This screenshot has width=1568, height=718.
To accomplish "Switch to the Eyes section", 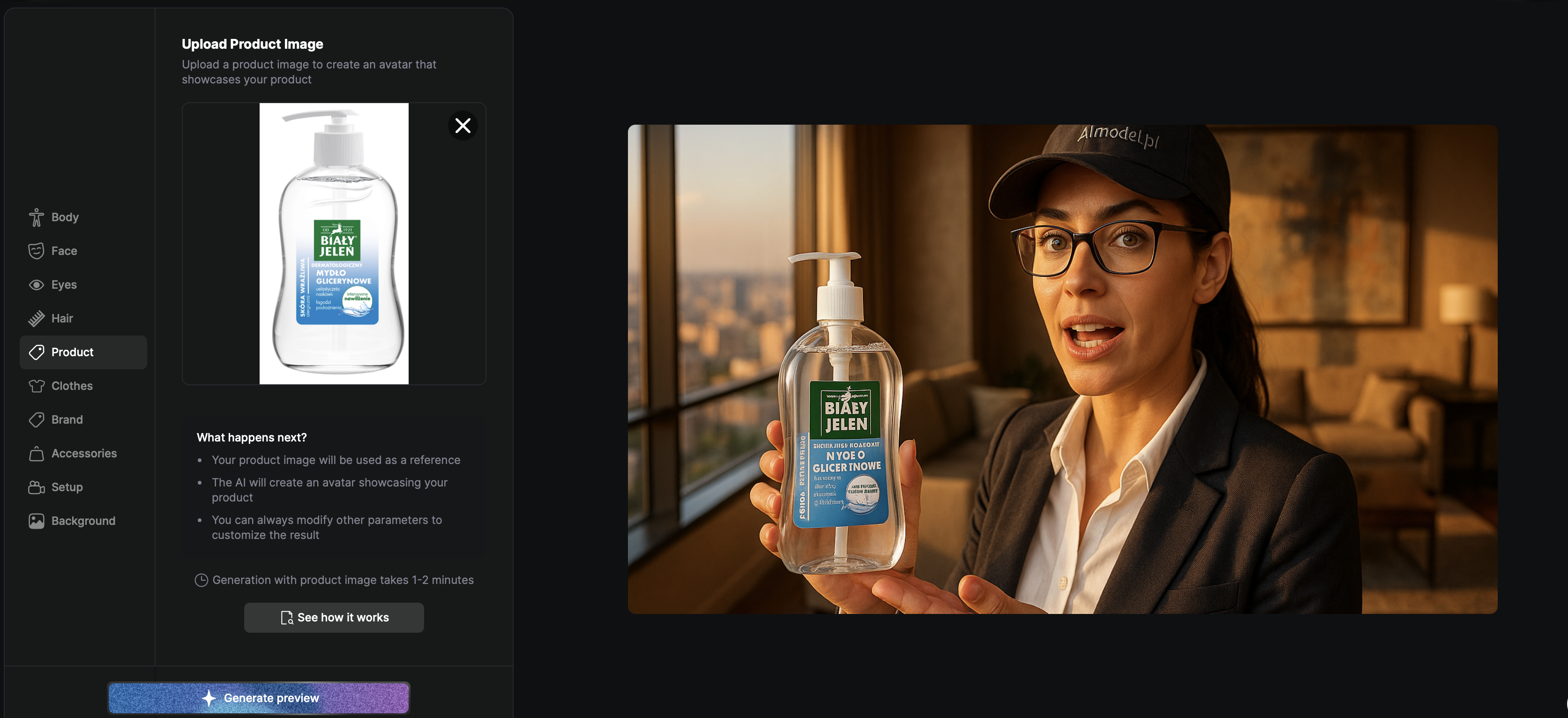I will (x=83, y=285).
